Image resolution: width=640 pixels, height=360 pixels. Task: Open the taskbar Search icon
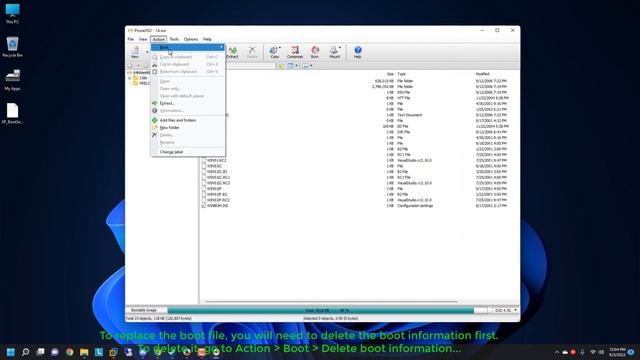(26, 352)
